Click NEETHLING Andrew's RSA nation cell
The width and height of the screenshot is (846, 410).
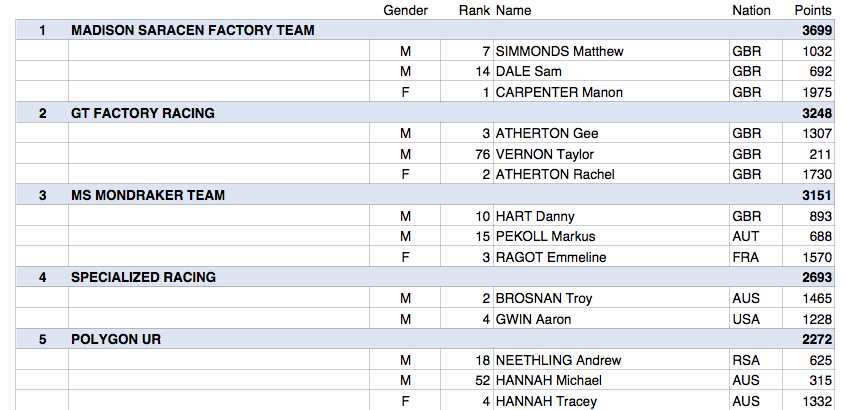tap(746, 360)
